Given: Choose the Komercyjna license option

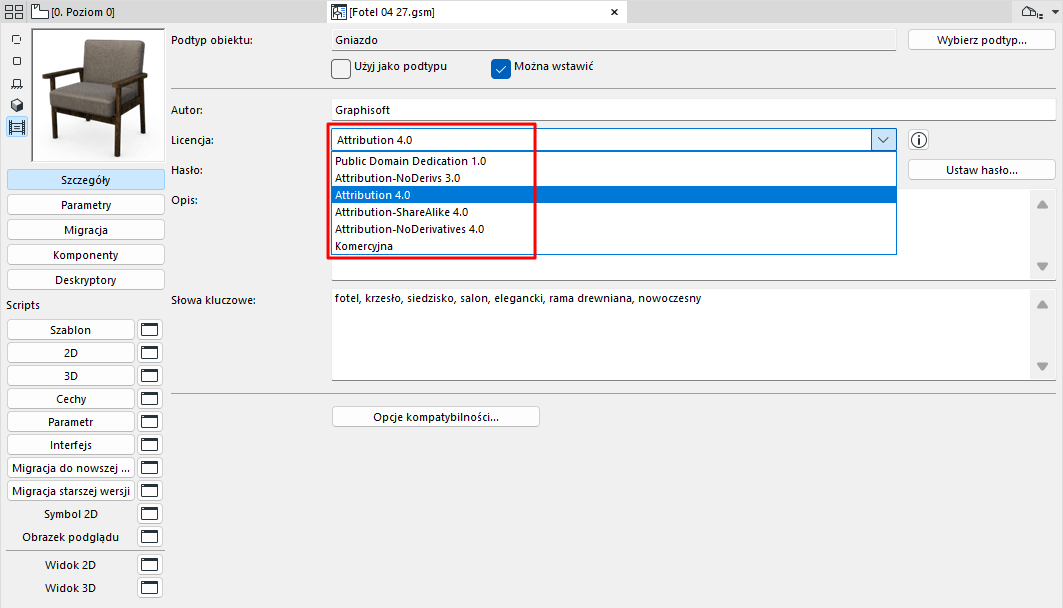Looking at the screenshot, I should coord(614,246).
